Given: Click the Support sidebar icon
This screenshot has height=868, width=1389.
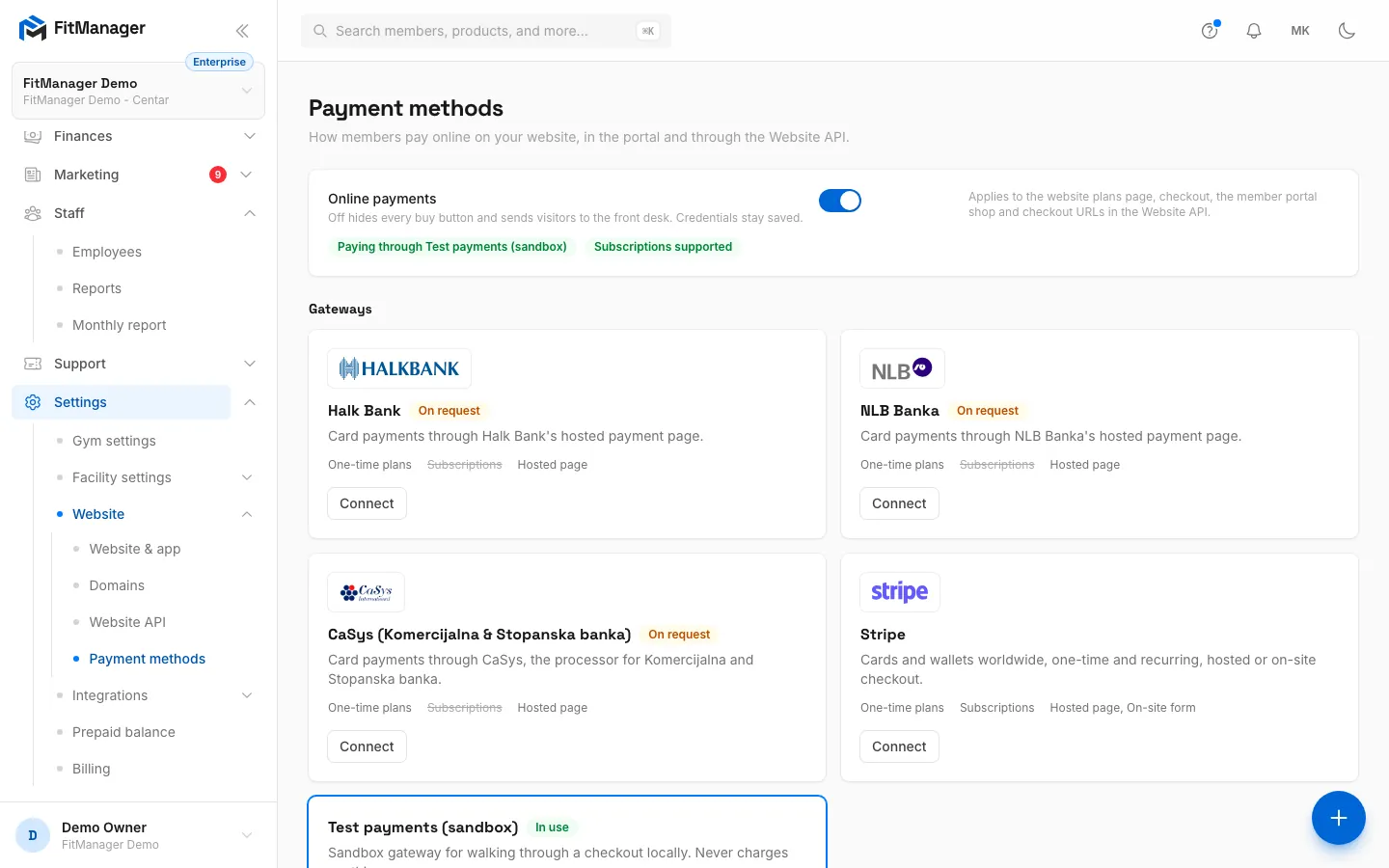Looking at the screenshot, I should (x=33, y=364).
